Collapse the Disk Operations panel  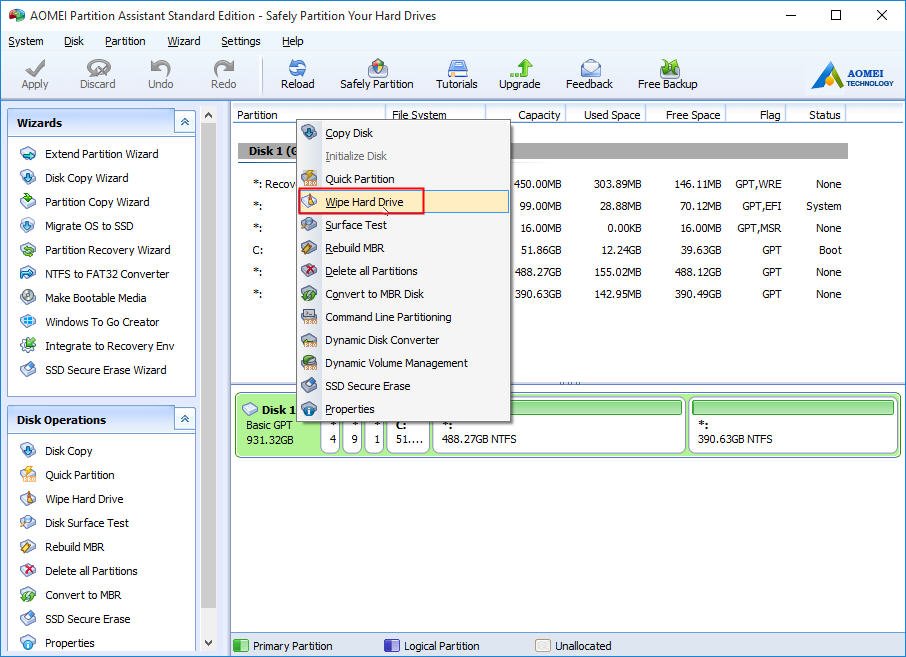(x=185, y=419)
